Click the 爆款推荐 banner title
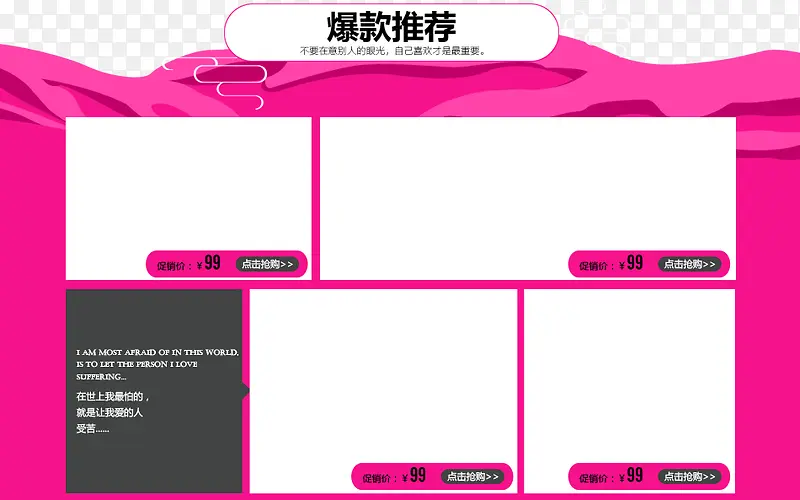Image resolution: width=800 pixels, height=500 pixels. [x=391, y=26]
